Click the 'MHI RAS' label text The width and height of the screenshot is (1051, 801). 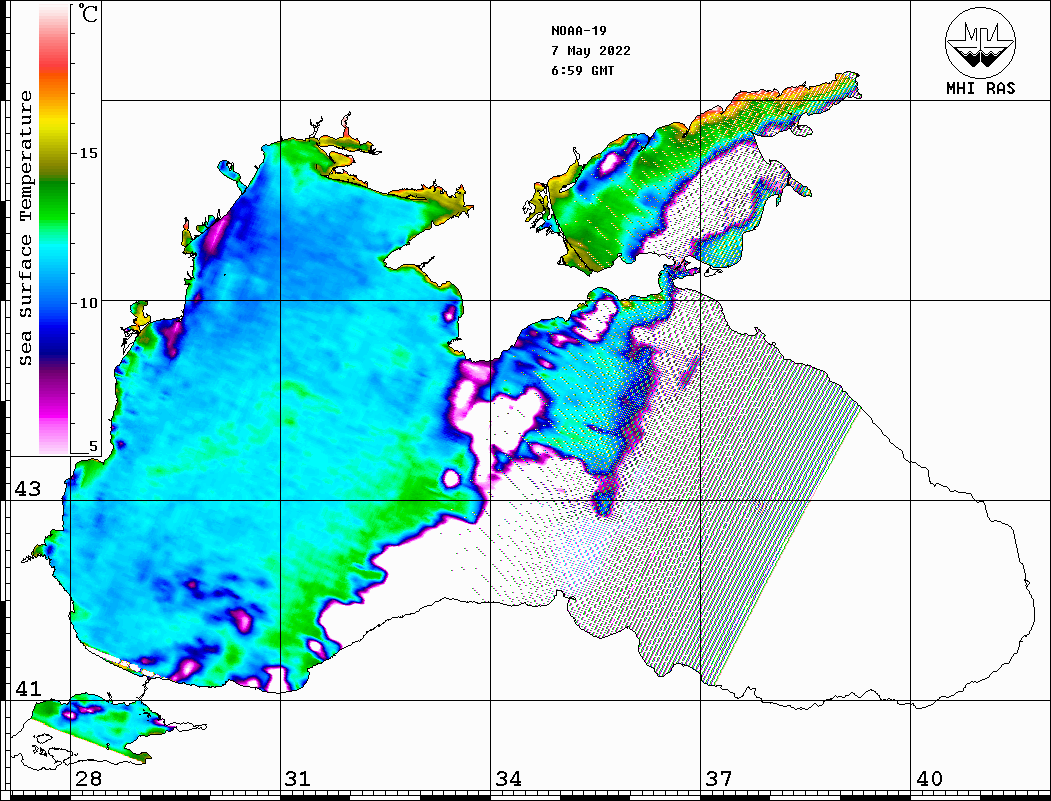[x=981, y=88]
